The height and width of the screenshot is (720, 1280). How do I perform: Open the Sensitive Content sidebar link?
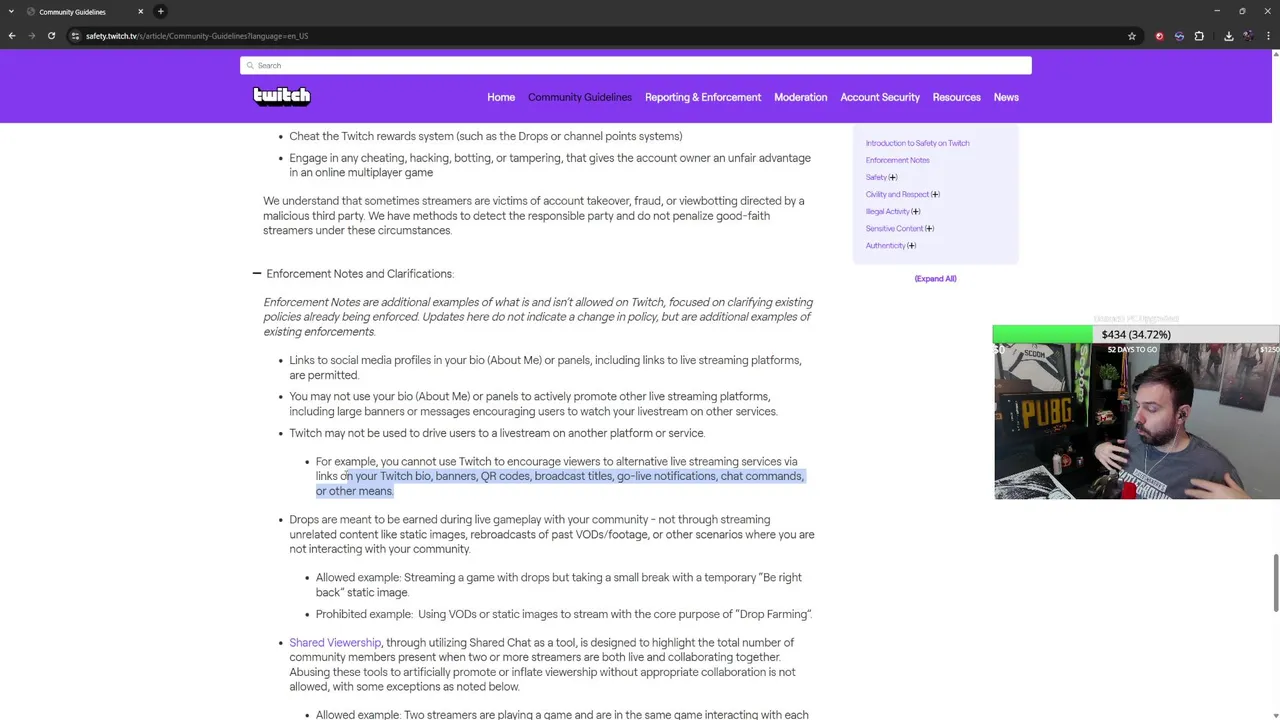tap(894, 228)
